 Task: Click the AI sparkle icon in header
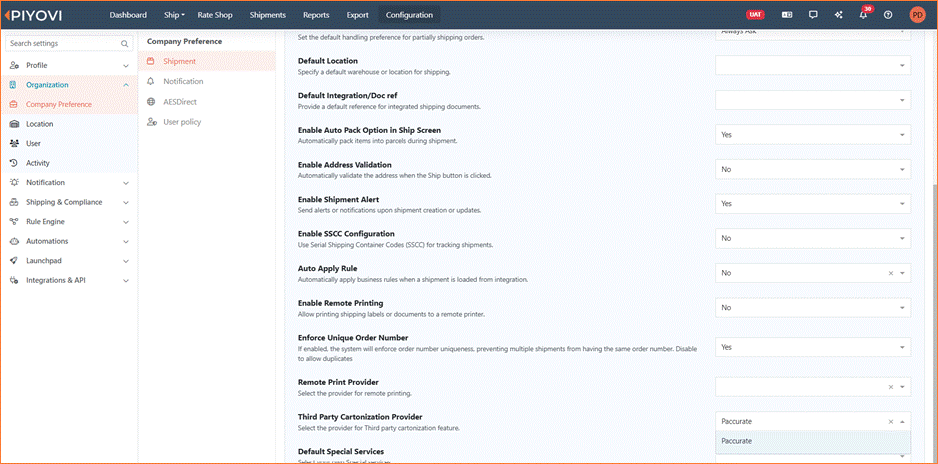(838, 15)
